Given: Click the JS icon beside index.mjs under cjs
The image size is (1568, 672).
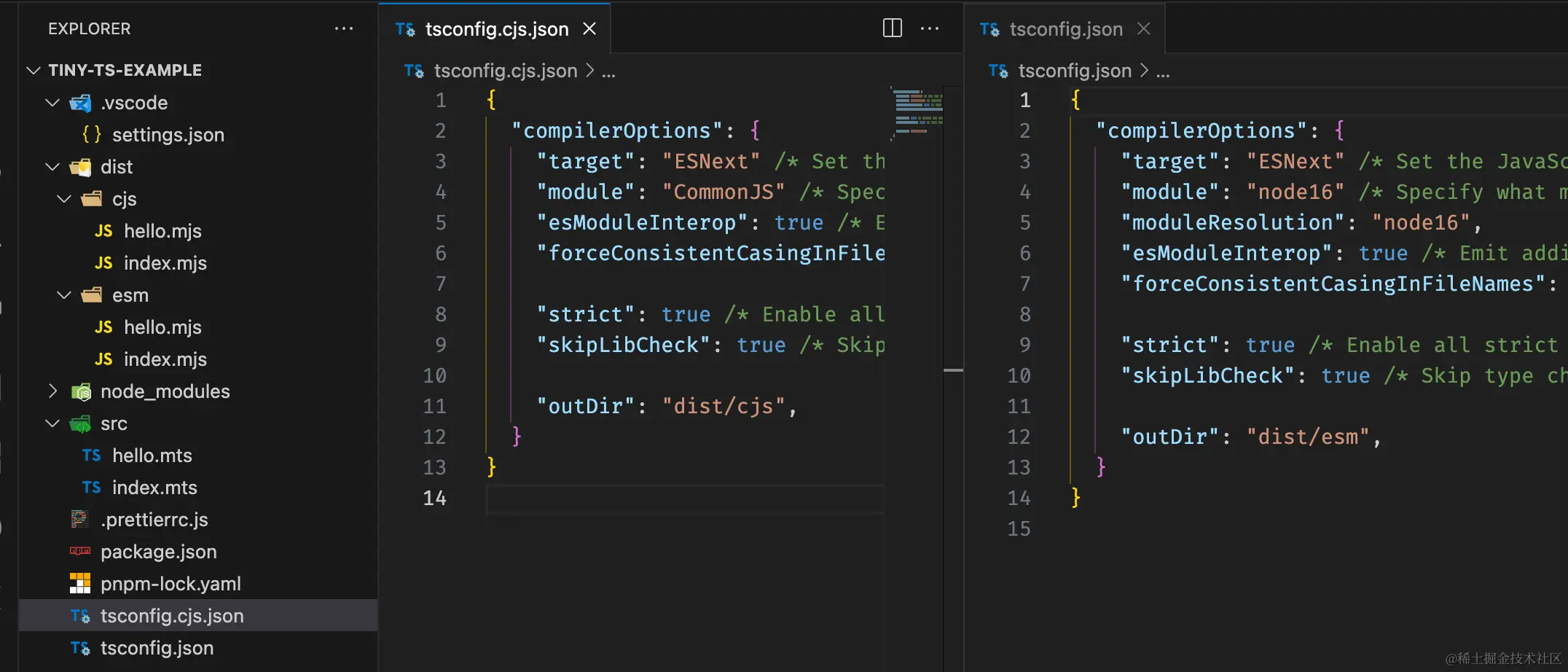Looking at the screenshot, I should [103, 263].
